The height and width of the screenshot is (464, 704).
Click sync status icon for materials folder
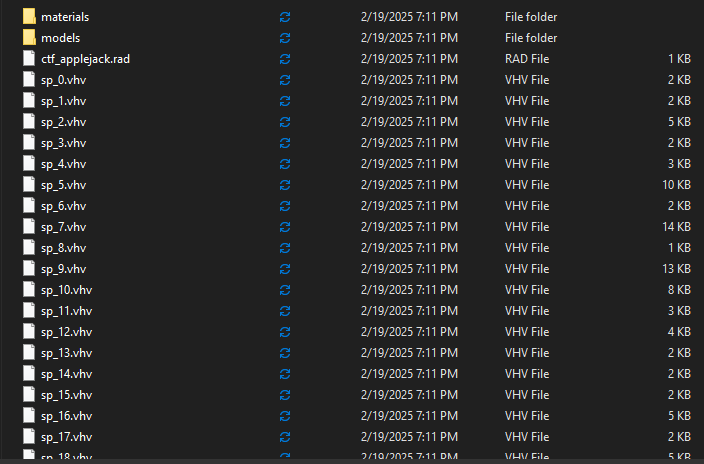click(285, 17)
